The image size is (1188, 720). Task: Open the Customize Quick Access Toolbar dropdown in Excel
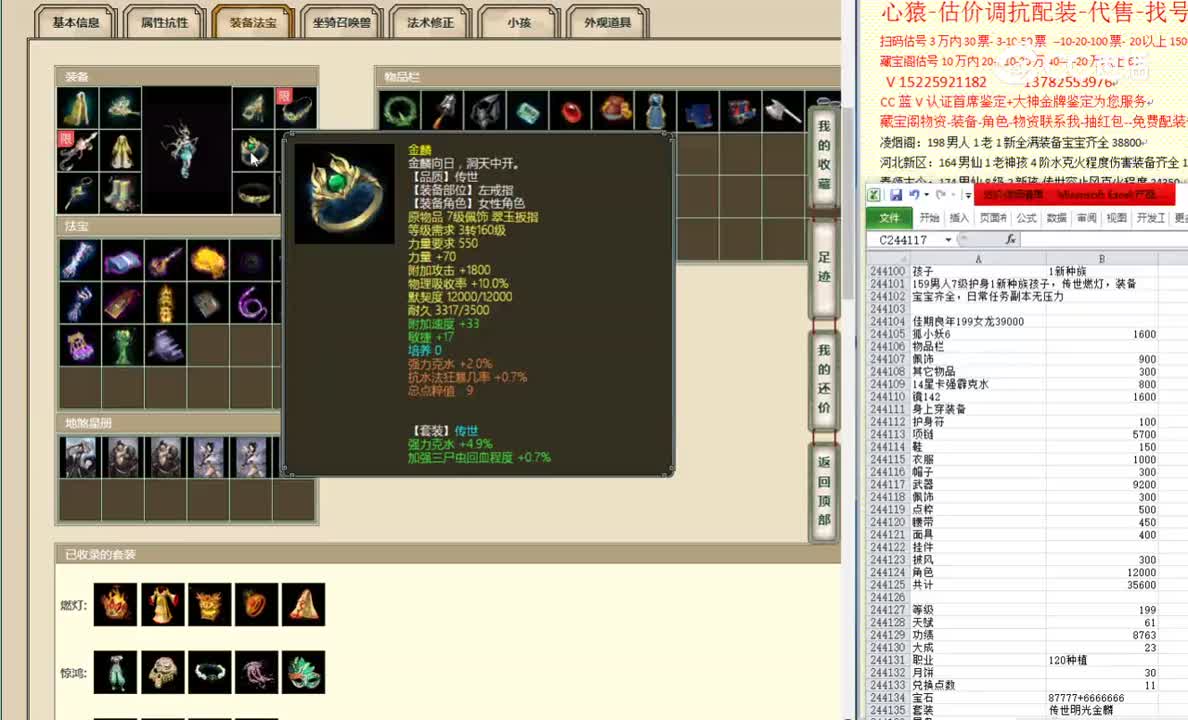coord(968,196)
